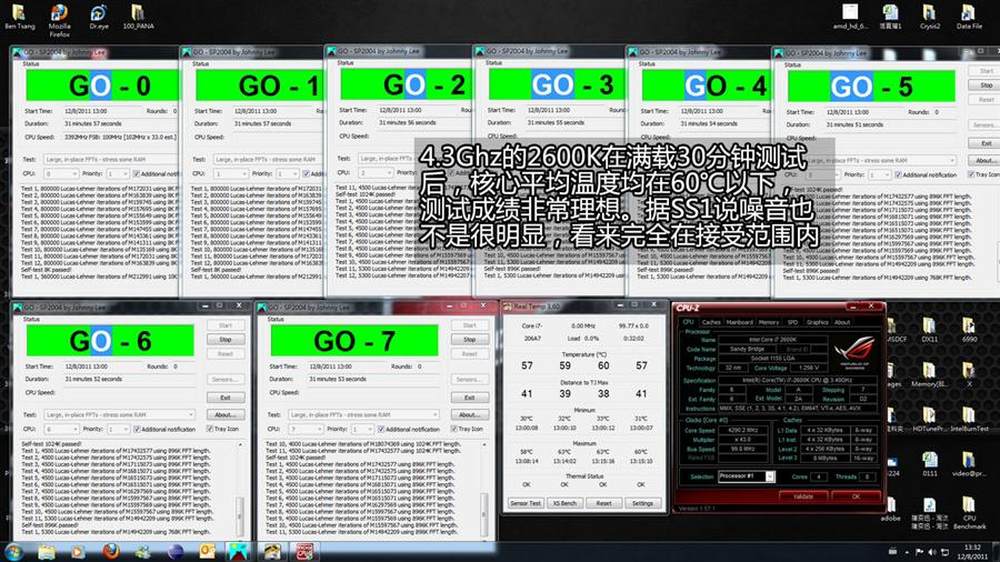Expand the CPU dropdown in GO-0 window
Viewport: 1000px width, 562px height.
coord(61,174)
